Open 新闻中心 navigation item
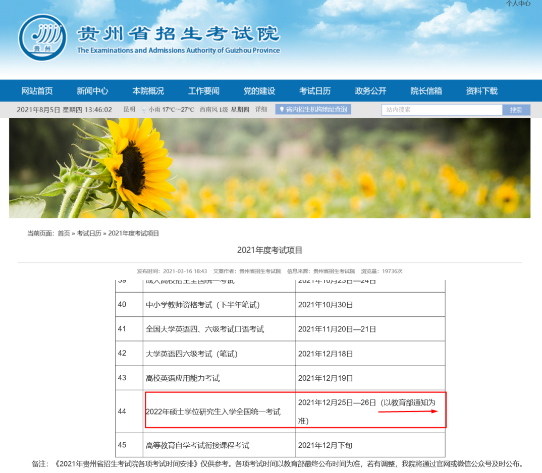Viewport: 542px width, 473px height. (x=92, y=91)
